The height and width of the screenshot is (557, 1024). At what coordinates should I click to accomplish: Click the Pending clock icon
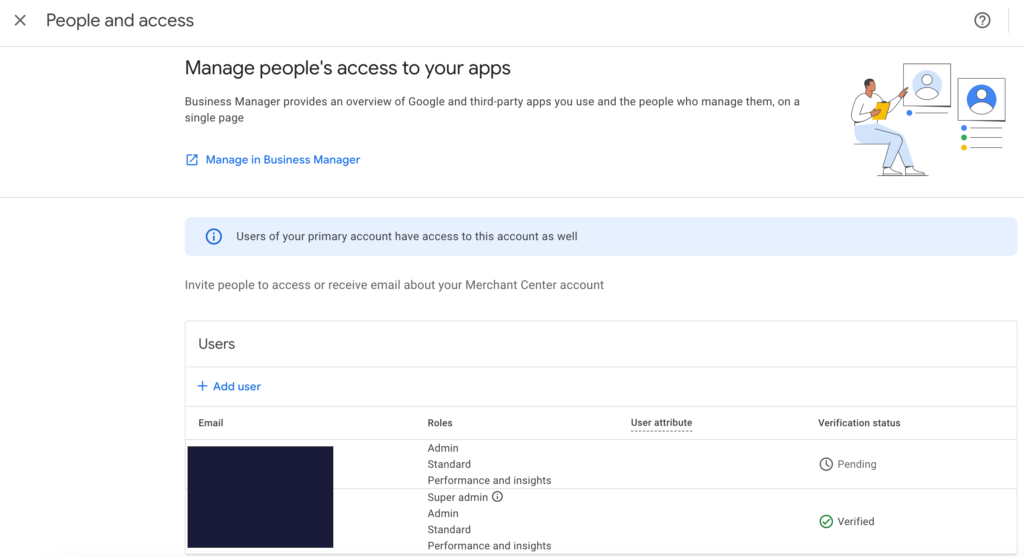coord(826,464)
